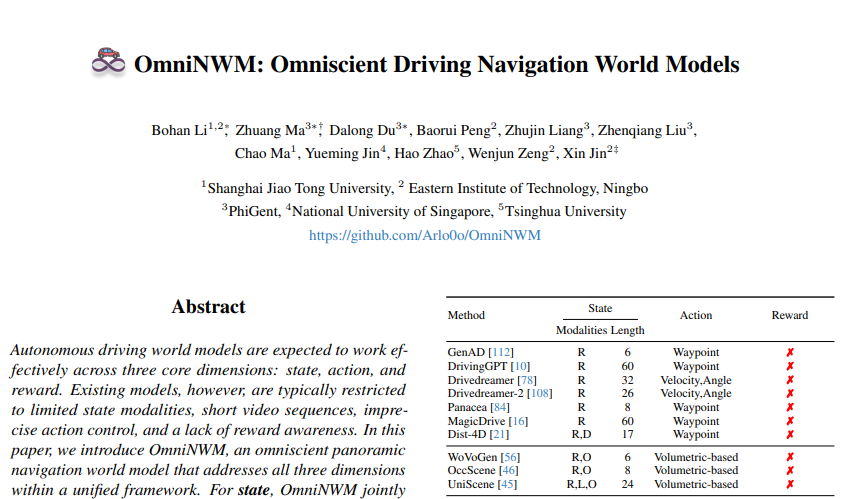Screen dimensions: 850x499
Task: Click the red X in MagicDrive row
Action: pos(789,420)
